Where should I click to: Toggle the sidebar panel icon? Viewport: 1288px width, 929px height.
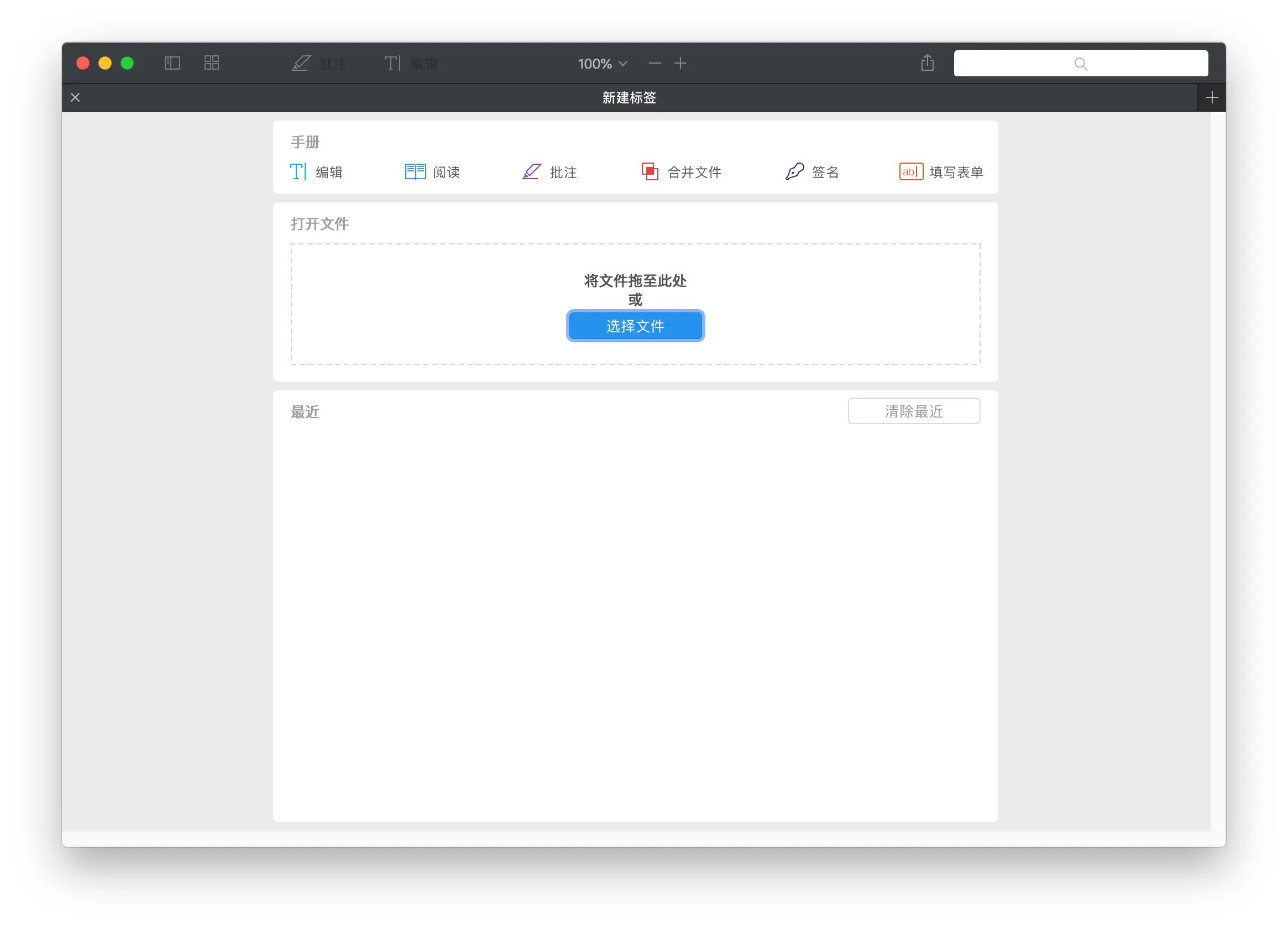[171, 63]
